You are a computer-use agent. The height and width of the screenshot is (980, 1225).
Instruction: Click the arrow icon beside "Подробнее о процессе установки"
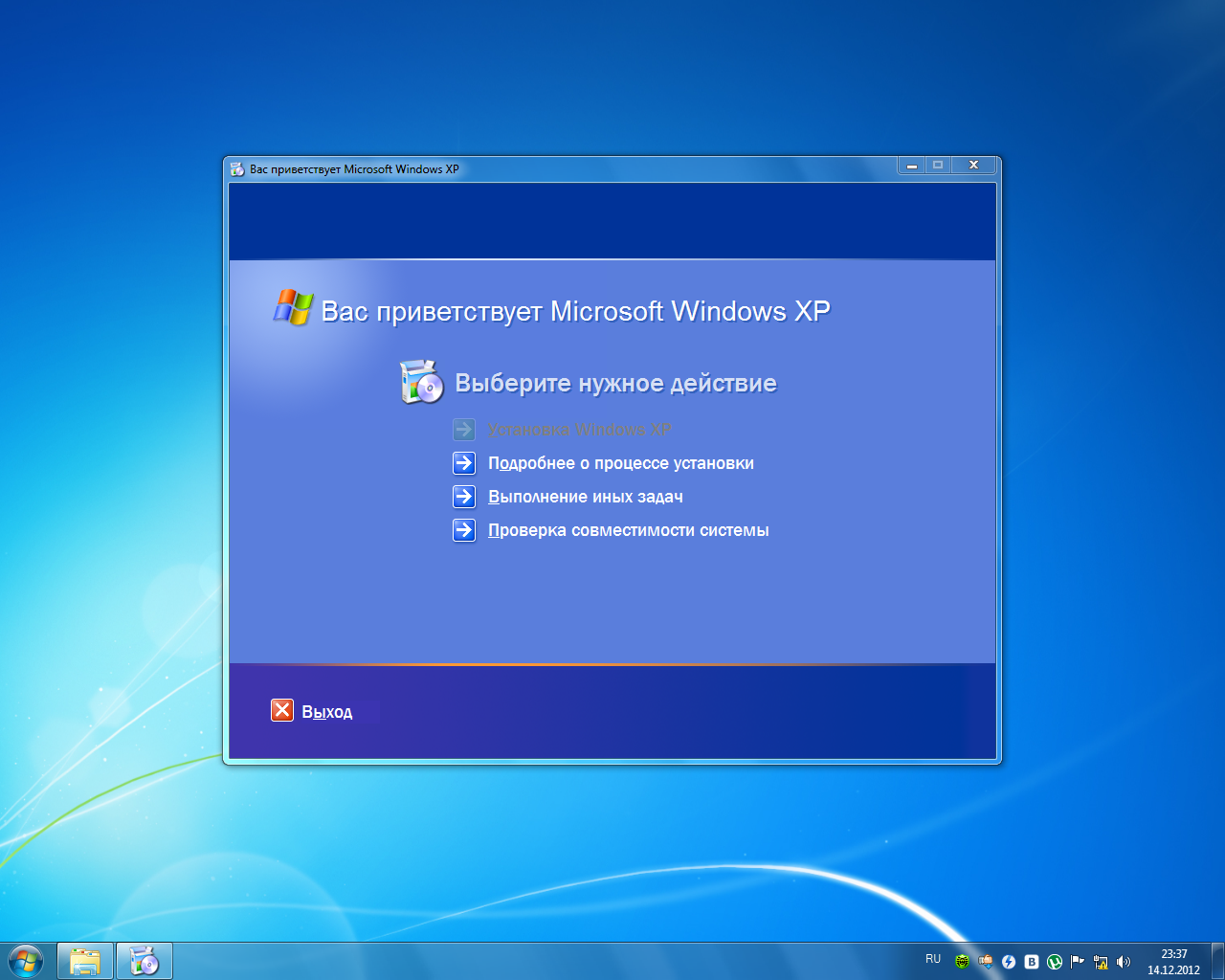pyautogui.click(x=464, y=463)
